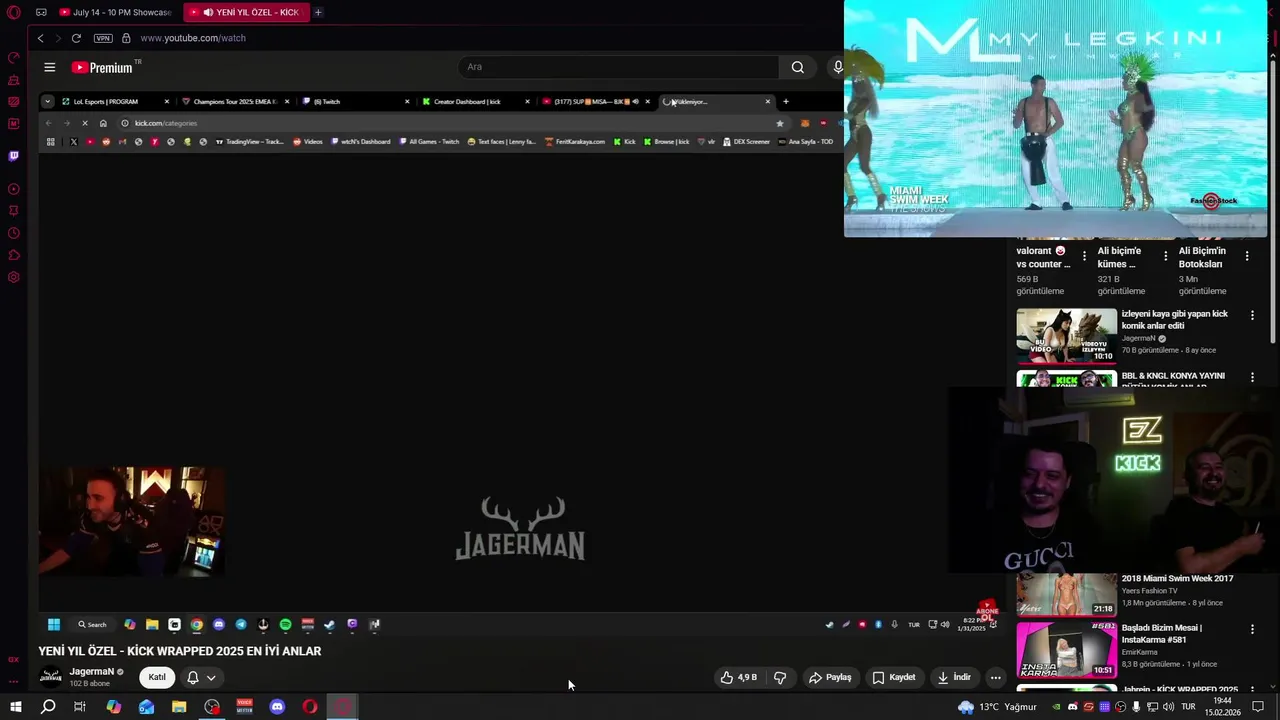Dislike the video

click(x=780, y=677)
